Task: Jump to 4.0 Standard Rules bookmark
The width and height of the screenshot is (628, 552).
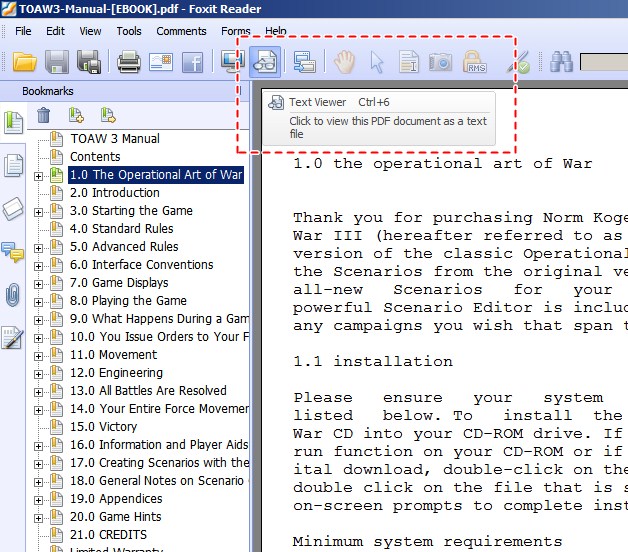Action: pos(121,229)
